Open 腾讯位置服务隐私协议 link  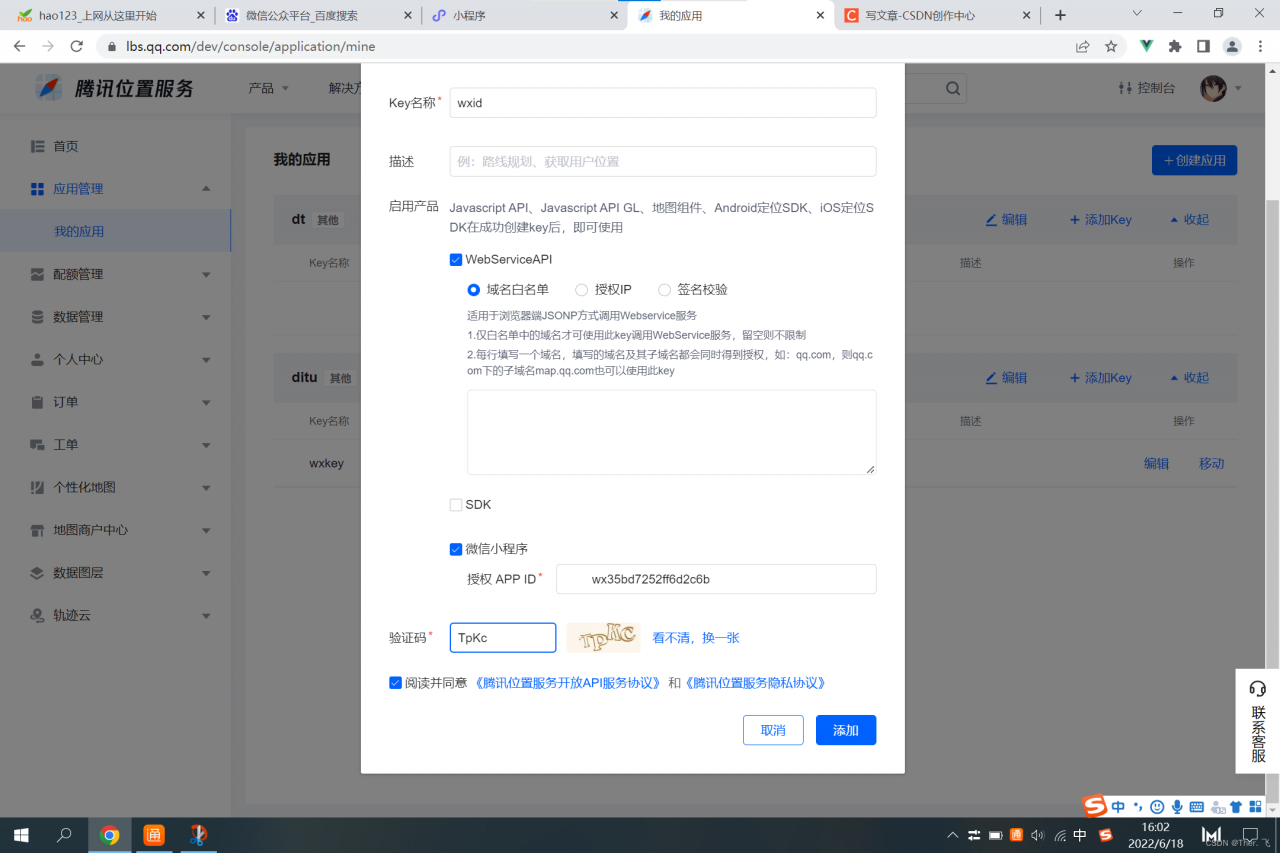coord(755,683)
